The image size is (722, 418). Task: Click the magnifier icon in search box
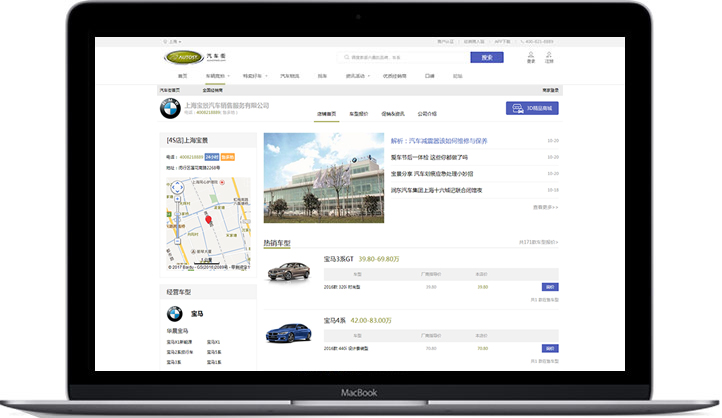346,57
